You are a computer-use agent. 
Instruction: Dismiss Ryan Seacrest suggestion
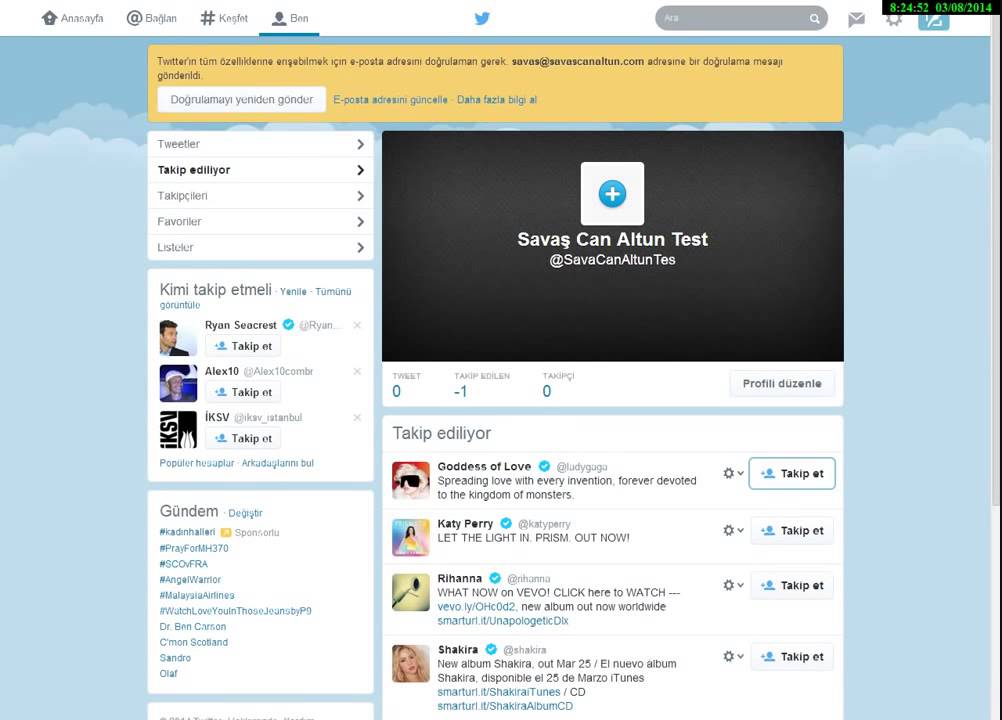[x=357, y=325]
